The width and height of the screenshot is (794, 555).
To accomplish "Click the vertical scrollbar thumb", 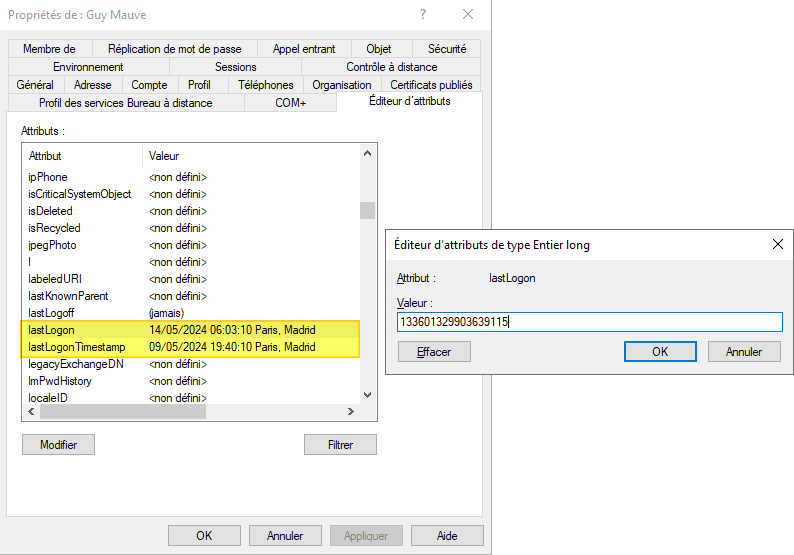I will [368, 210].
